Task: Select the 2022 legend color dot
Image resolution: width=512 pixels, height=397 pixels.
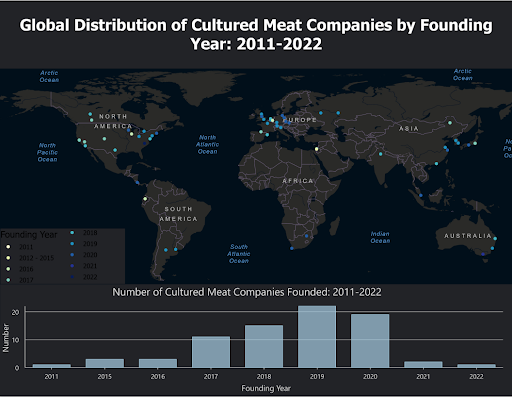Action: (x=72, y=277)
